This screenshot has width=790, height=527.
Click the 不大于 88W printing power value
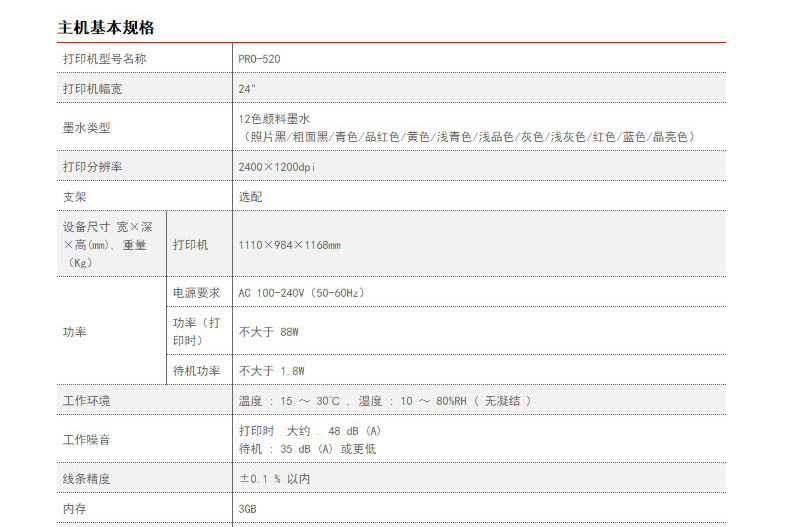tap(269, 331)
